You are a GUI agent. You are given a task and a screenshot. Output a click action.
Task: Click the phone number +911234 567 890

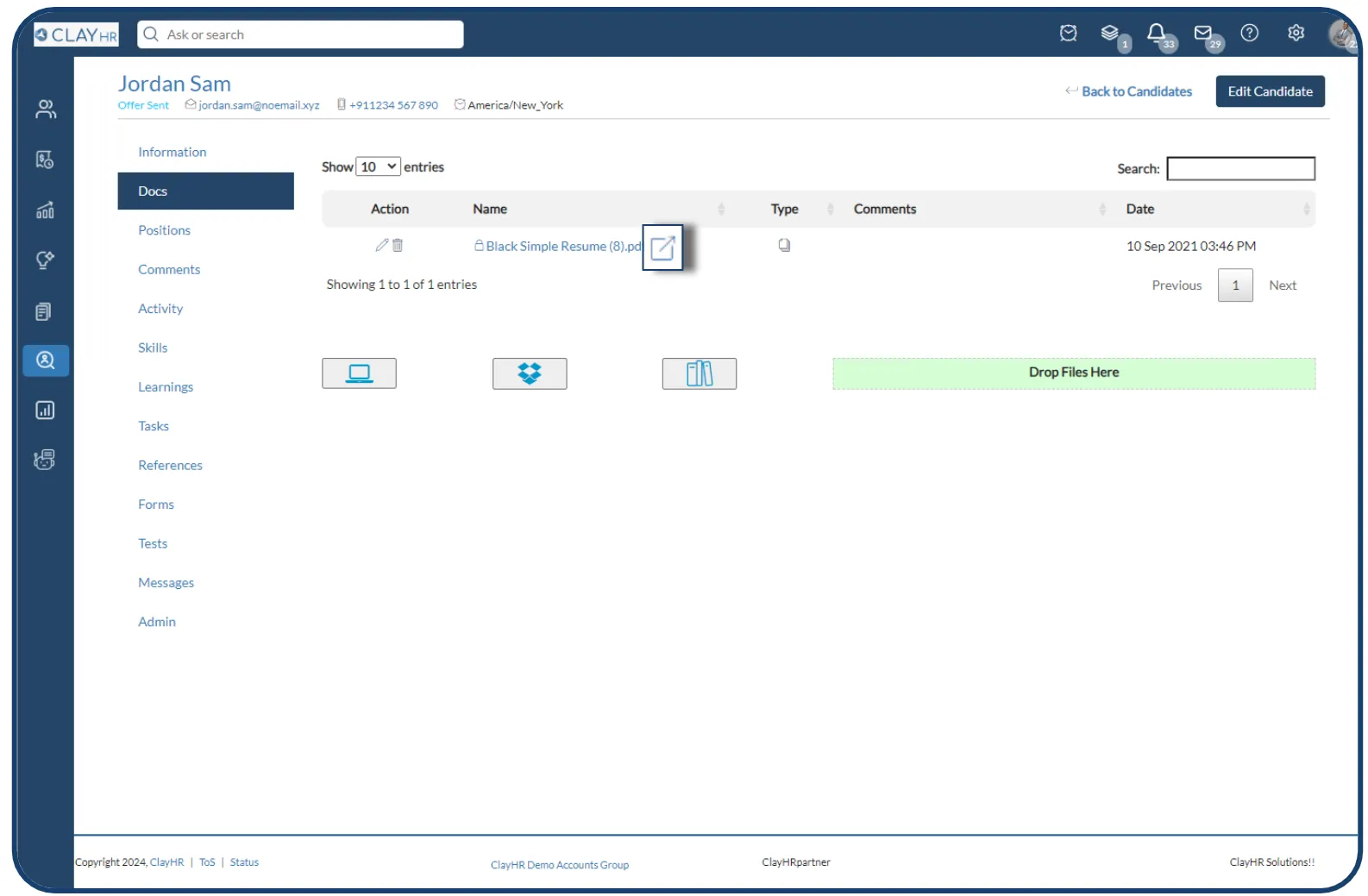coord(393,105)
